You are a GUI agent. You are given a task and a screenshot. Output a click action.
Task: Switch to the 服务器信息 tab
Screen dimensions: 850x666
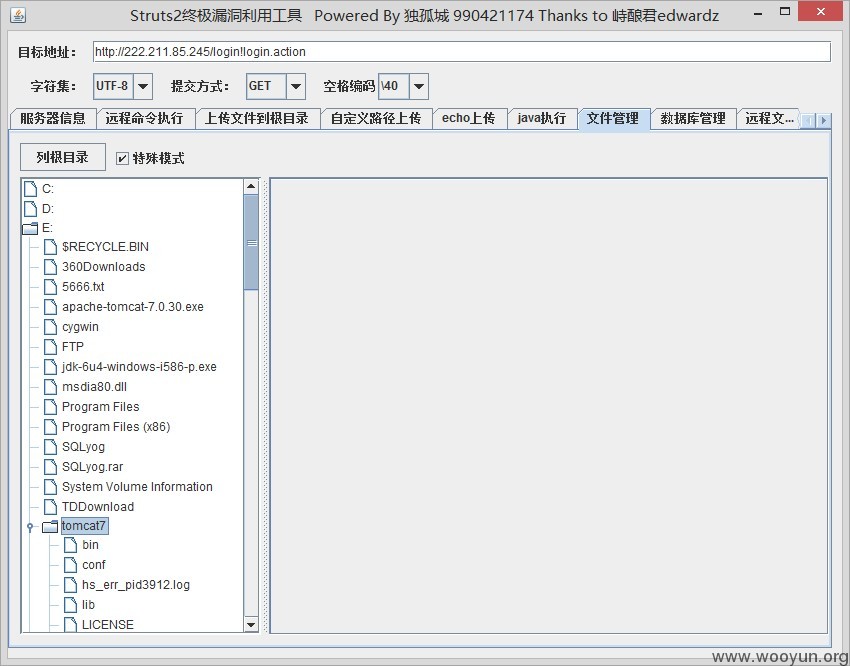(x=53, y=118)
